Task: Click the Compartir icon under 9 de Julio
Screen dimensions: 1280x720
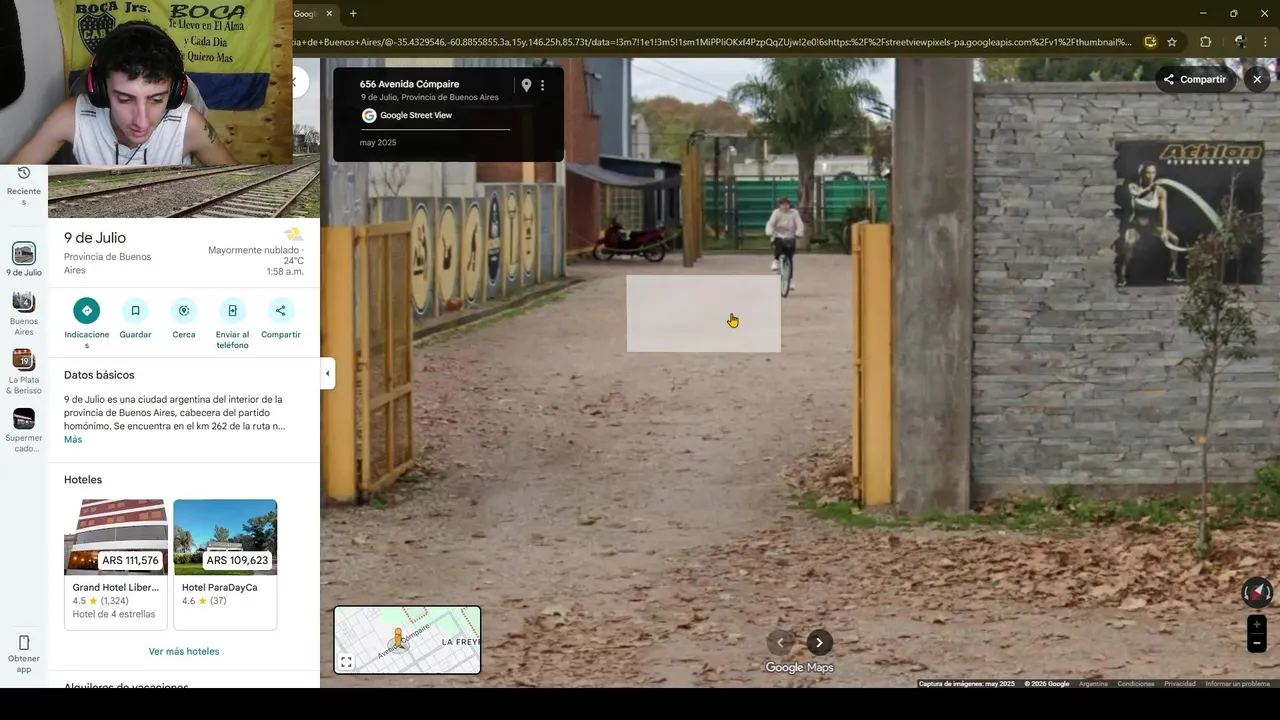Action: [x=281, y=311]
